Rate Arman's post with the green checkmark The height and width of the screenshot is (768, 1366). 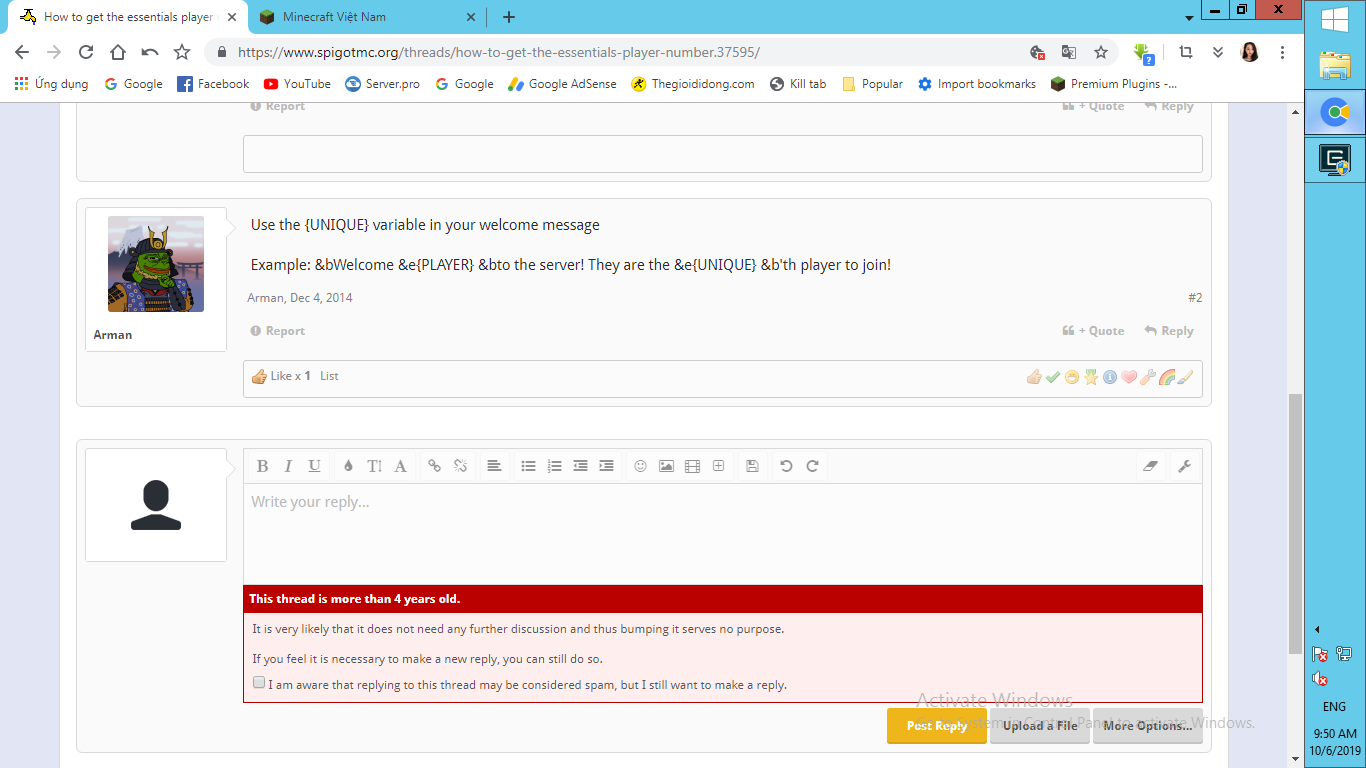tap(1053, 377)
